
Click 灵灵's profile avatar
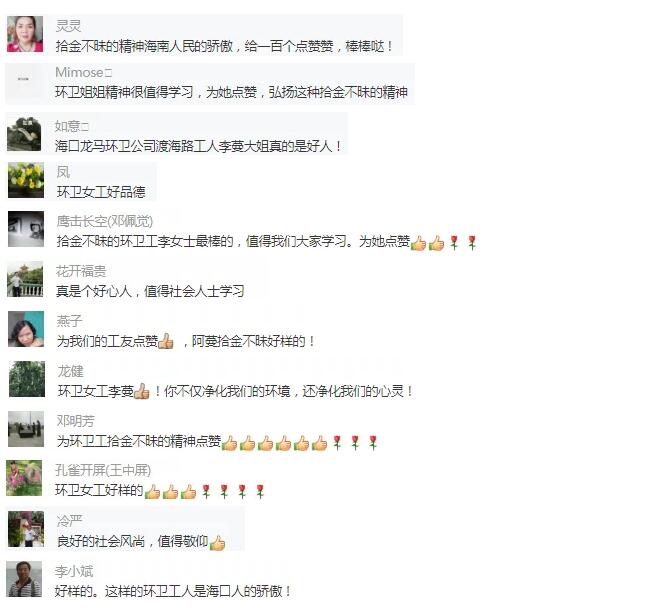pos(25,34)
